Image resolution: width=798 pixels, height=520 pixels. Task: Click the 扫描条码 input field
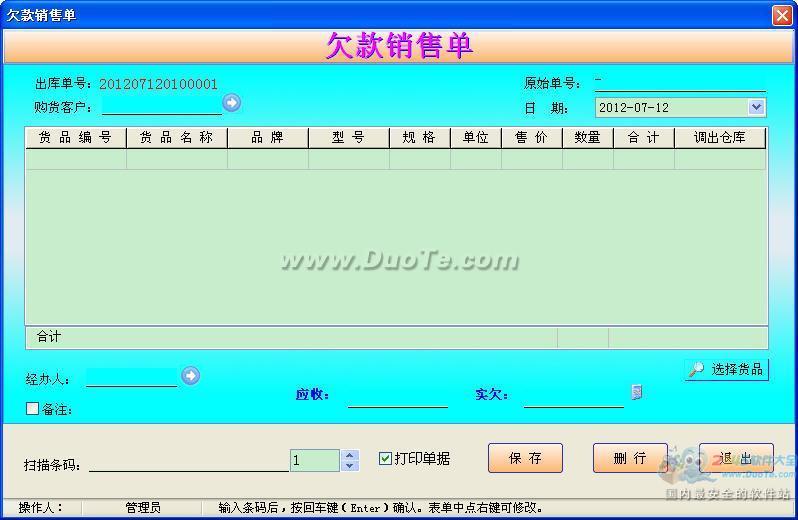pyautogui.click(x=189, y=463)
